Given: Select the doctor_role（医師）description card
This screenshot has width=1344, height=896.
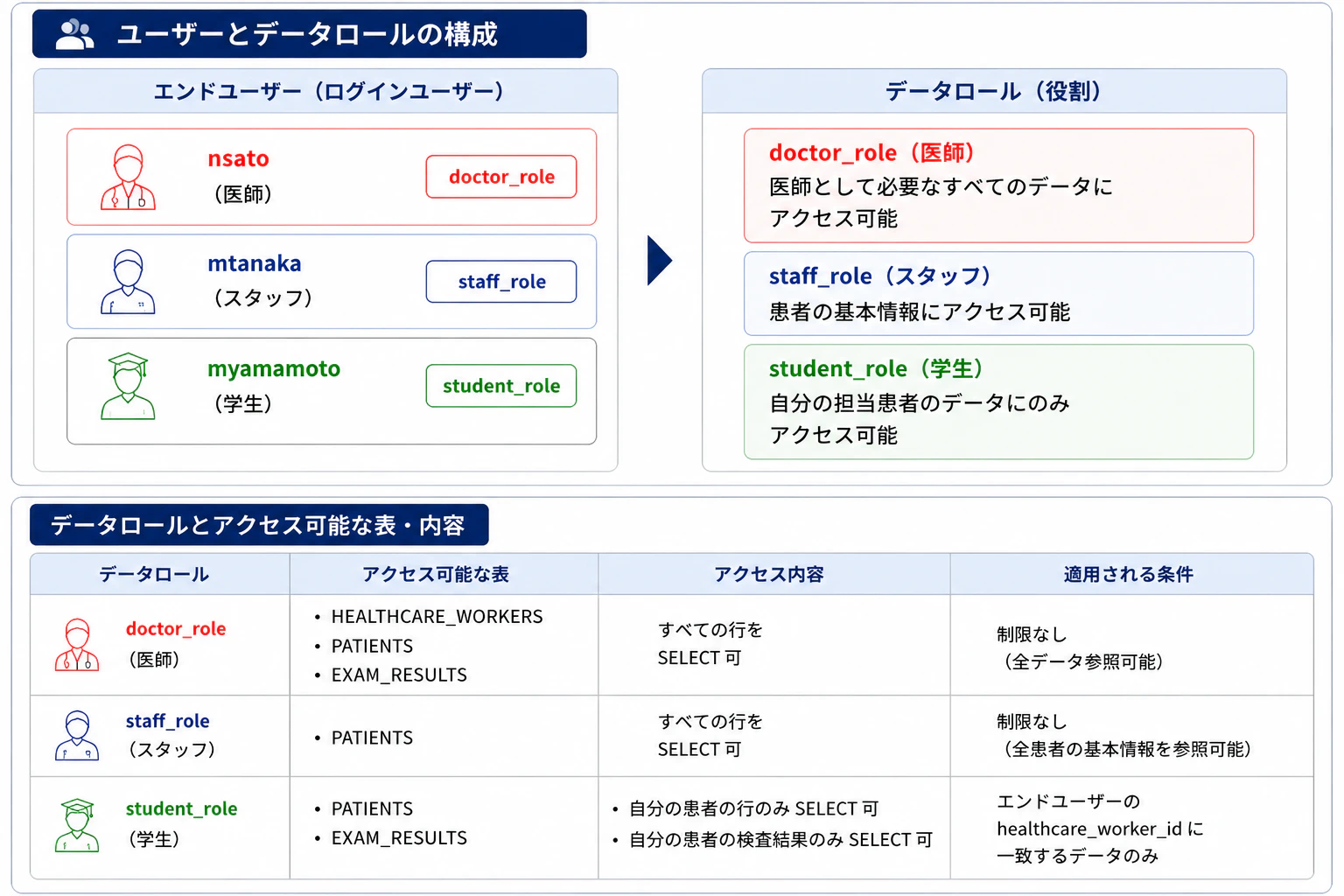Looking at the screenshot, I should (x=998, y=185).
